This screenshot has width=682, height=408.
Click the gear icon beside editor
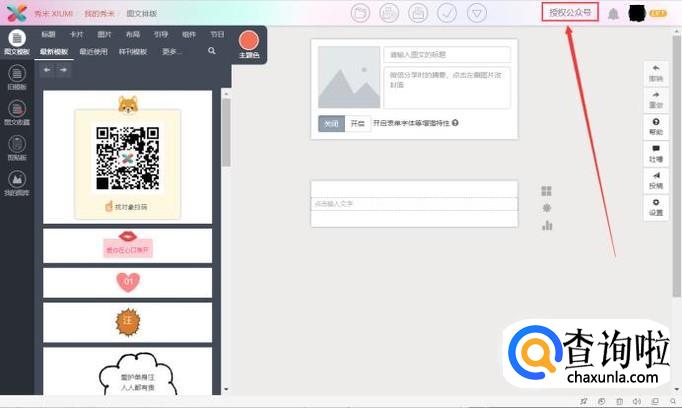(547, 208)
